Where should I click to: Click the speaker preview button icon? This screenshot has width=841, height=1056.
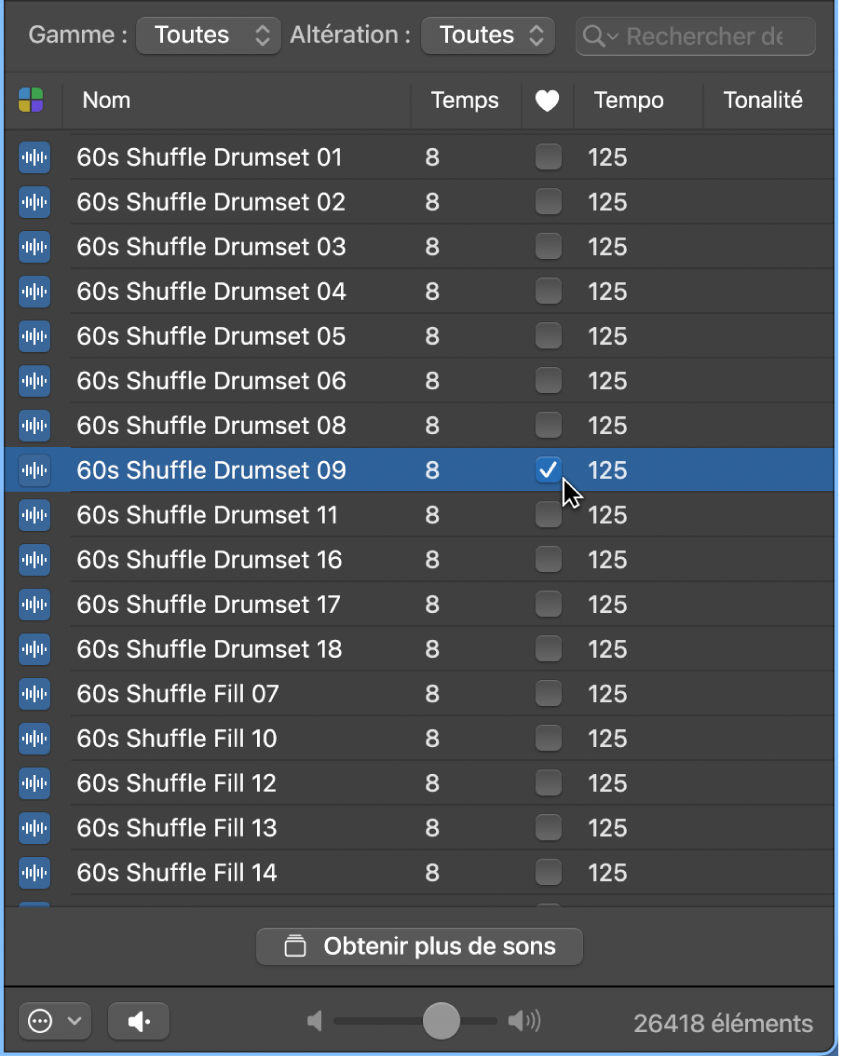139,1021
